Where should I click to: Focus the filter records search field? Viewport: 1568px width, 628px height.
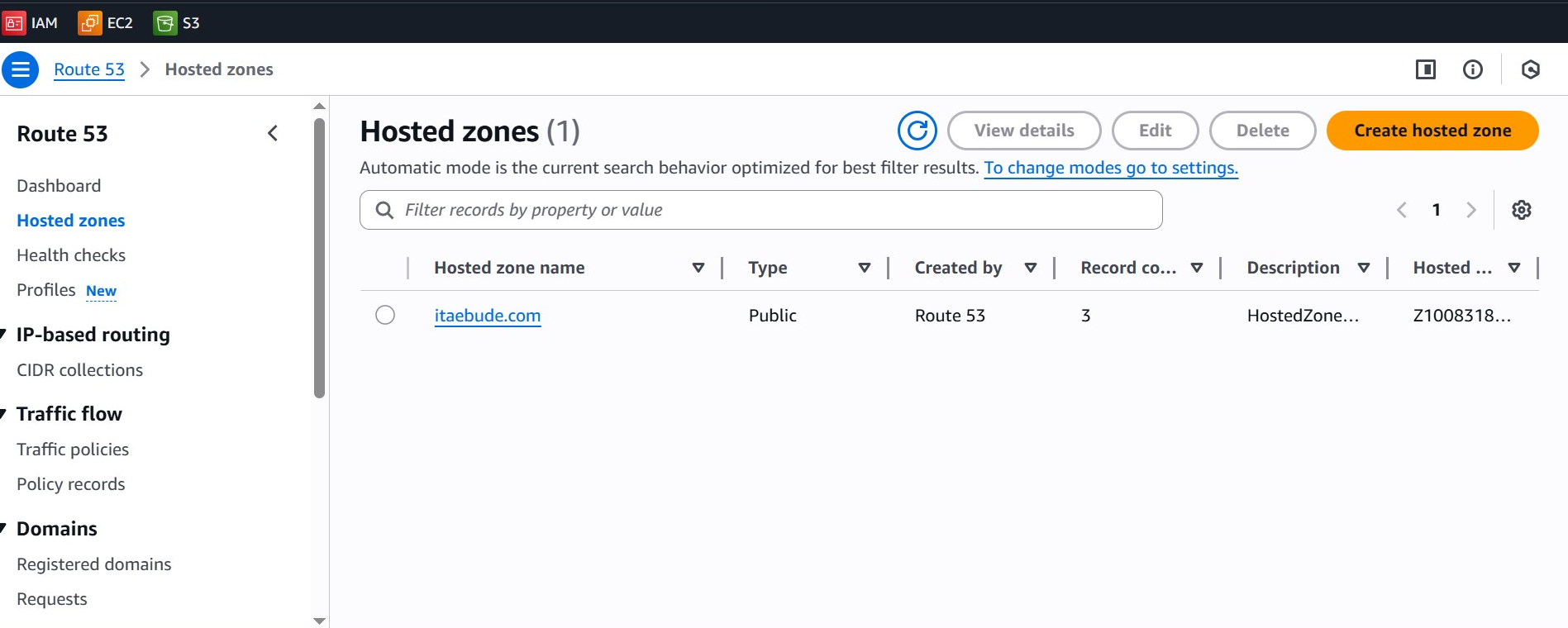tap(760, 210)
